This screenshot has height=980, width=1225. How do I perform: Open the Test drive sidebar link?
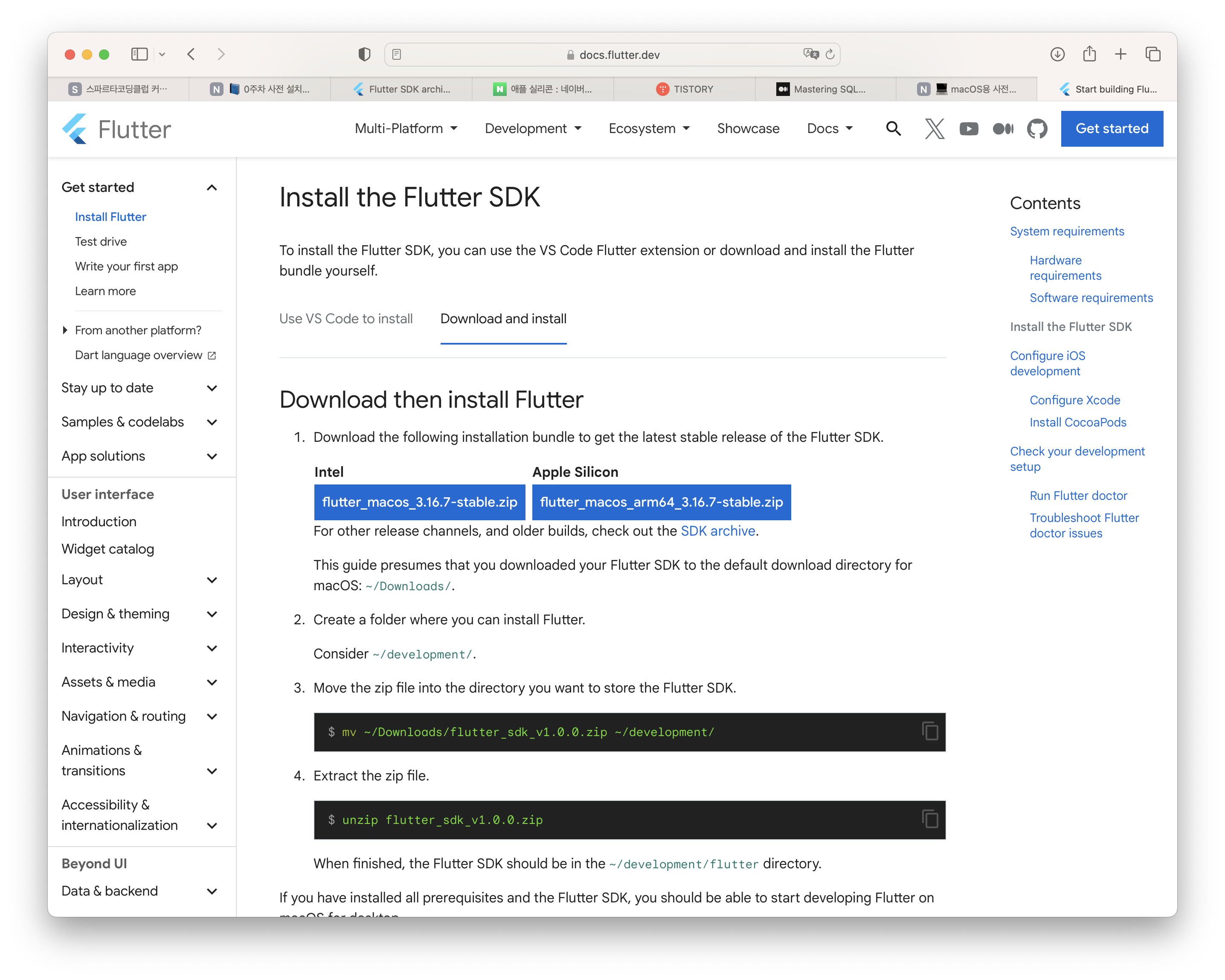(101, 241)
